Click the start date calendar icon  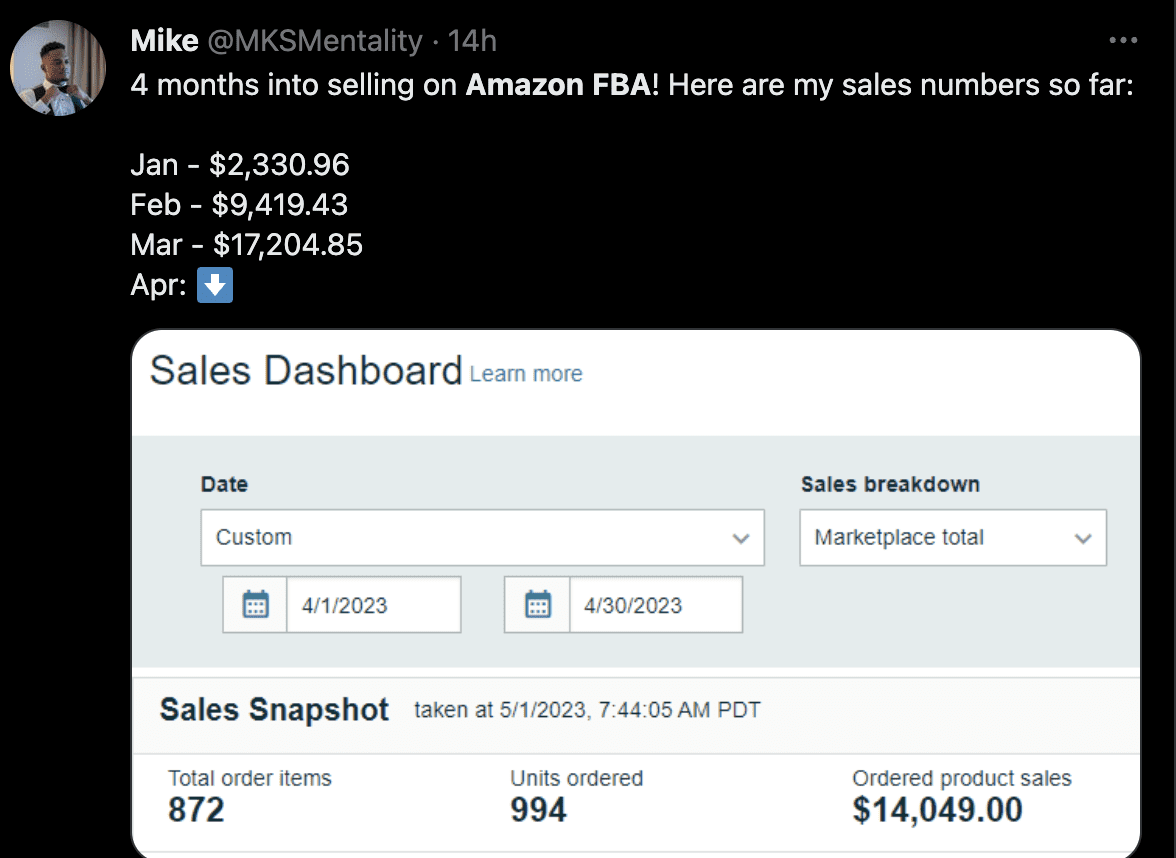pyautogui.click(x=256, y=604)
